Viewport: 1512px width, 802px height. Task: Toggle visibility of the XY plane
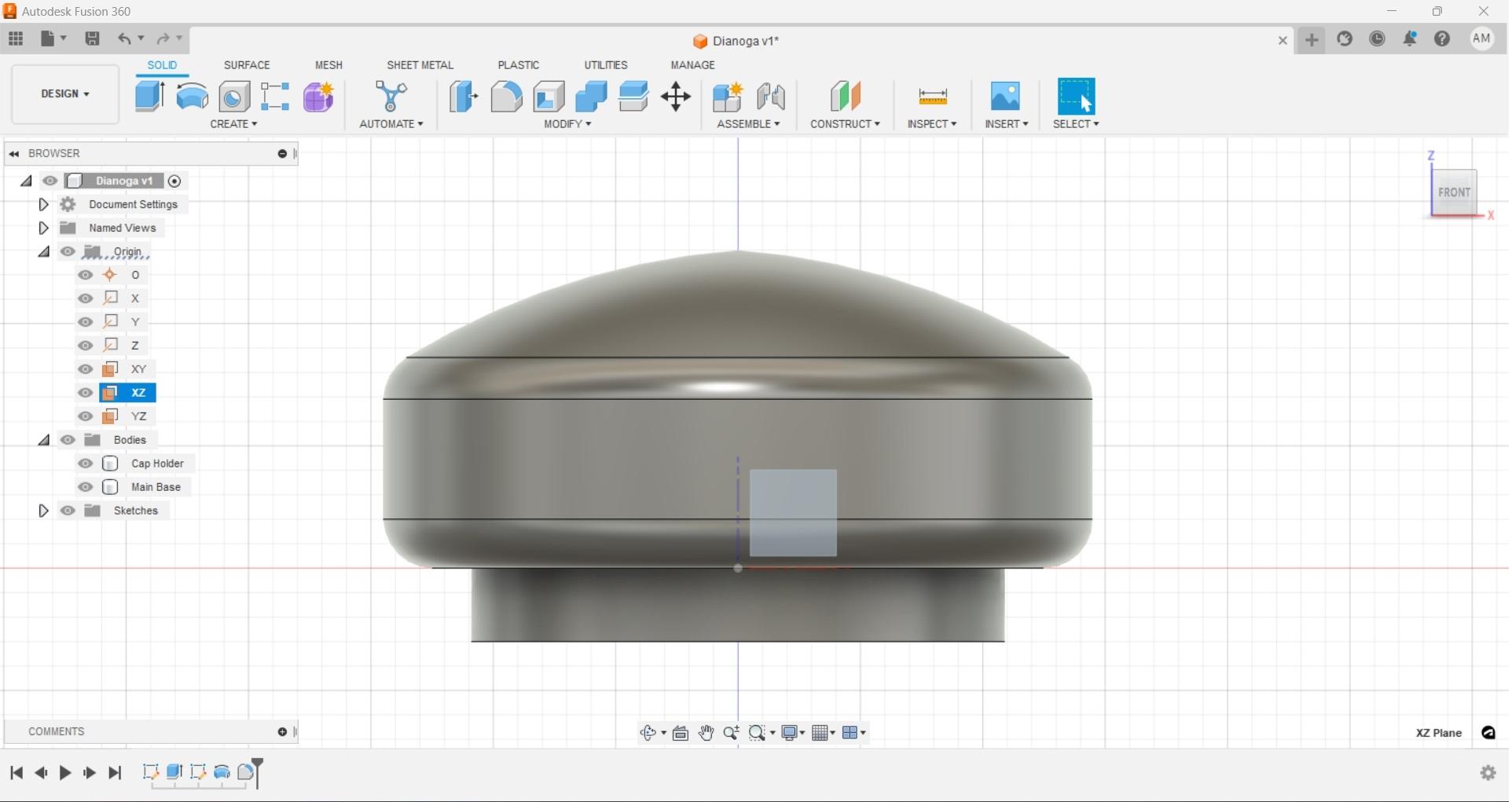point(86,369)
